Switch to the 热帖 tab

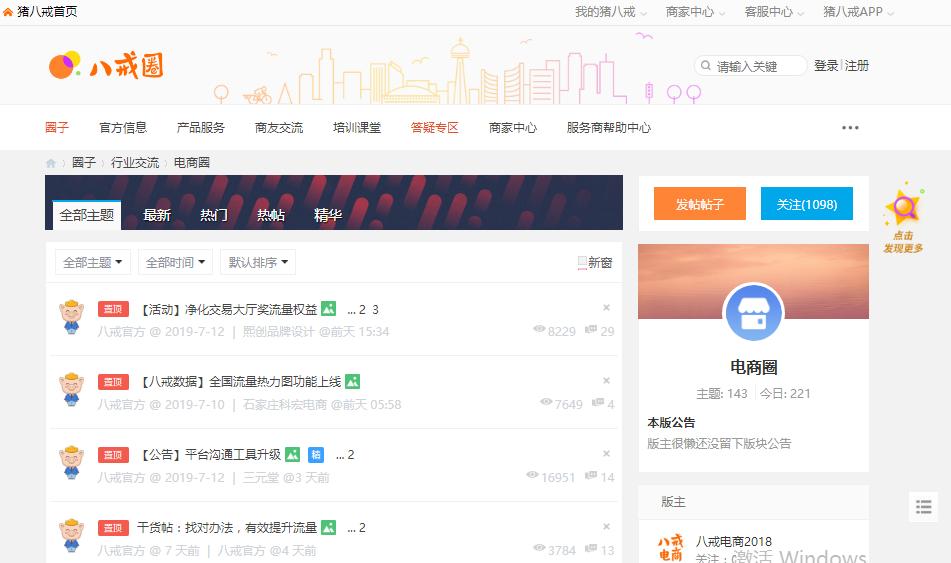[271, 215]
